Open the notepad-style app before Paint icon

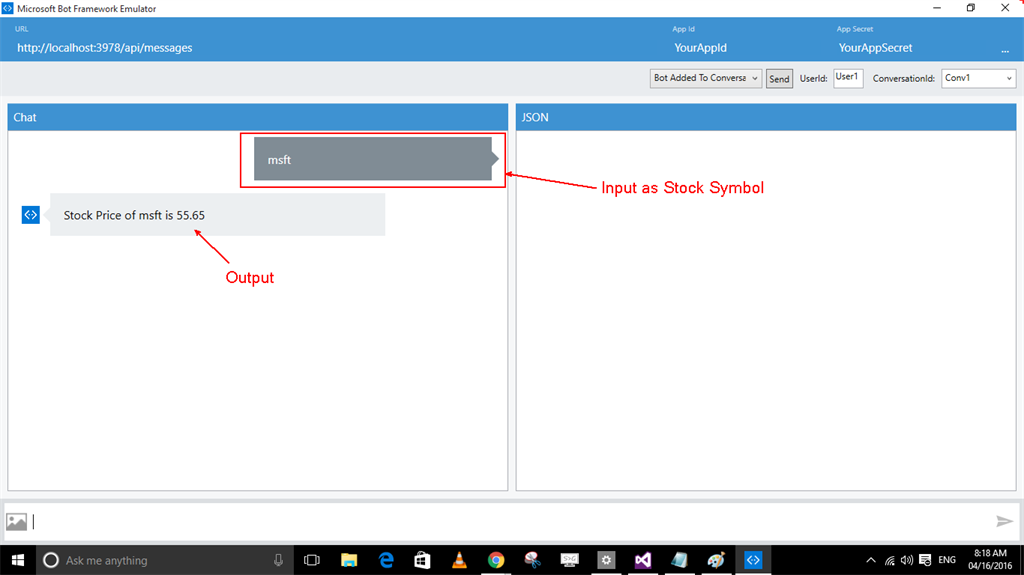pyautogui.click(x=680, y=560)
